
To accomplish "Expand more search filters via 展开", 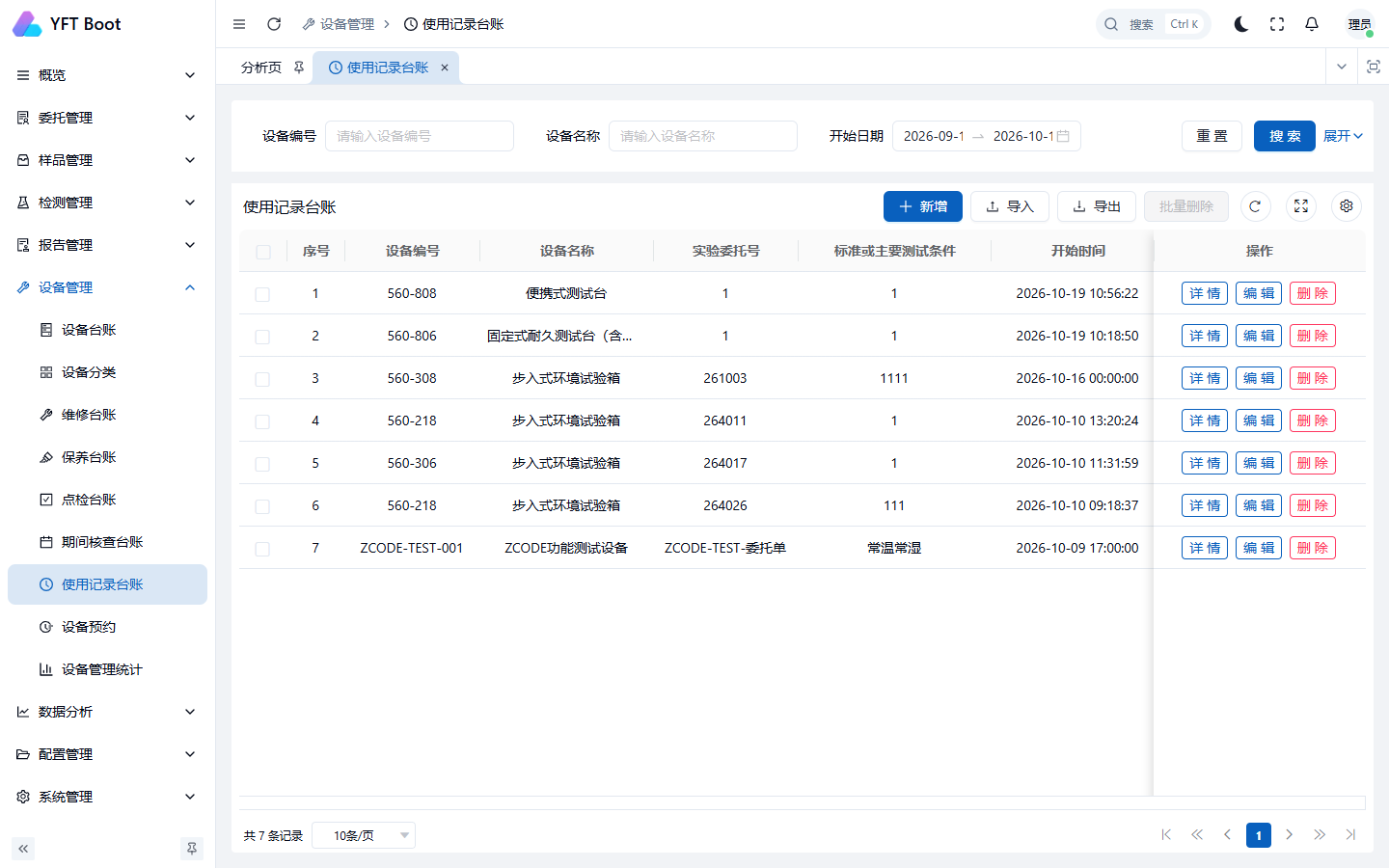I will click(1343, 136).
